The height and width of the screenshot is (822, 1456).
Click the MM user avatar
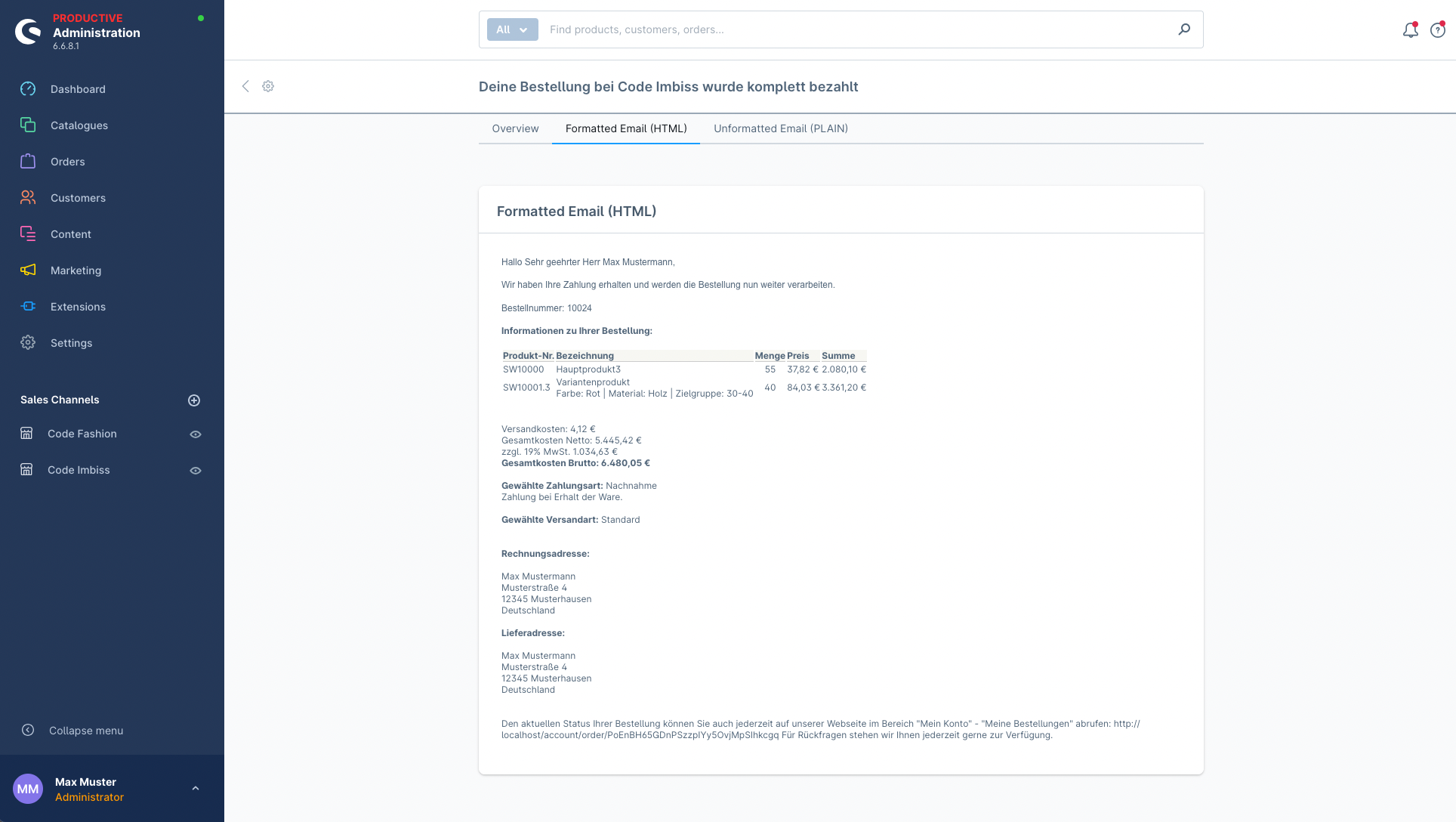coord(28,789)
